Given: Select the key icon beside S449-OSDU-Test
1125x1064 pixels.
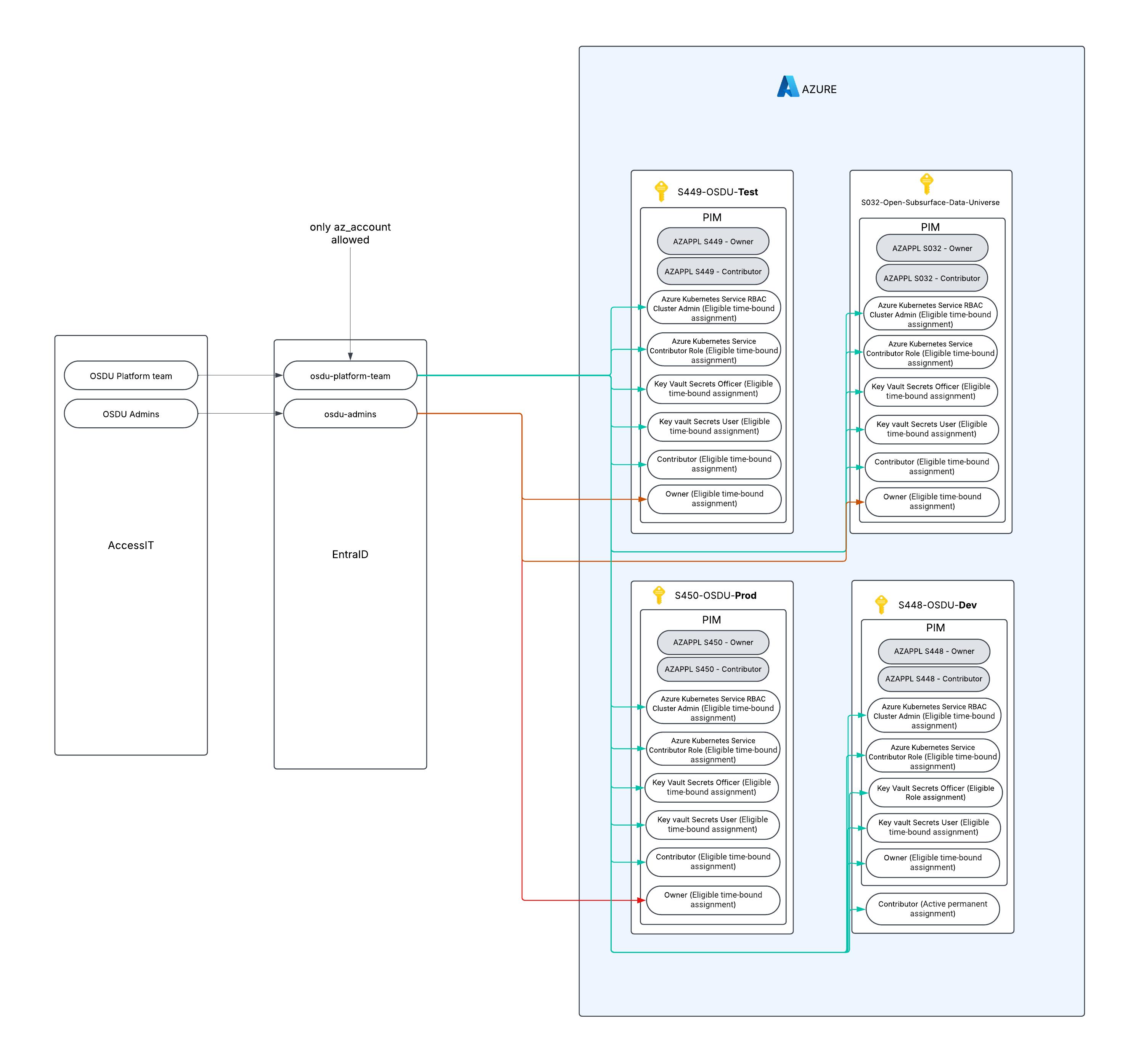Looking at the screenshot, I should coord(661,191).
